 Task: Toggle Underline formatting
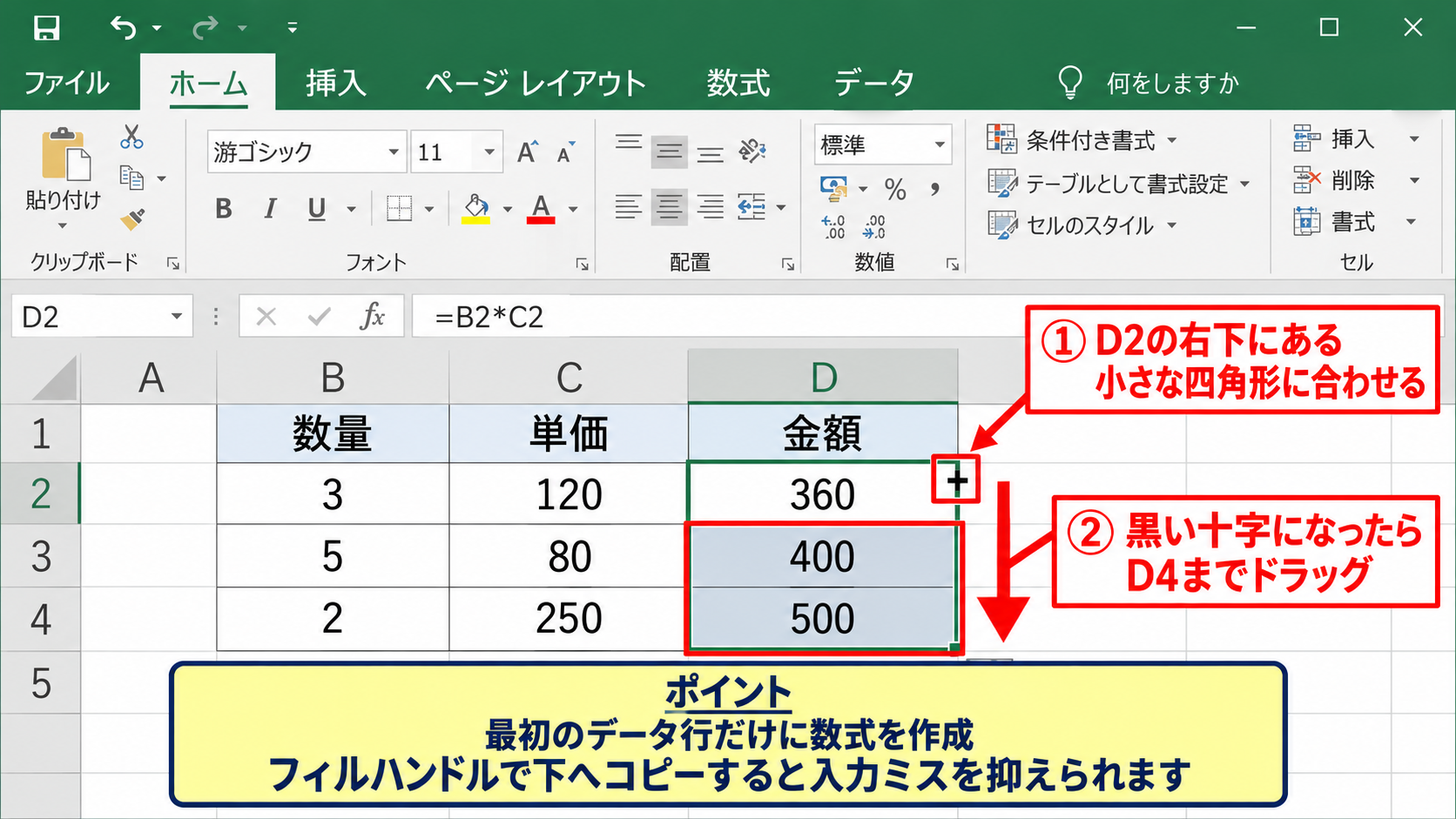pyautogui.click(x=317, y=209)
